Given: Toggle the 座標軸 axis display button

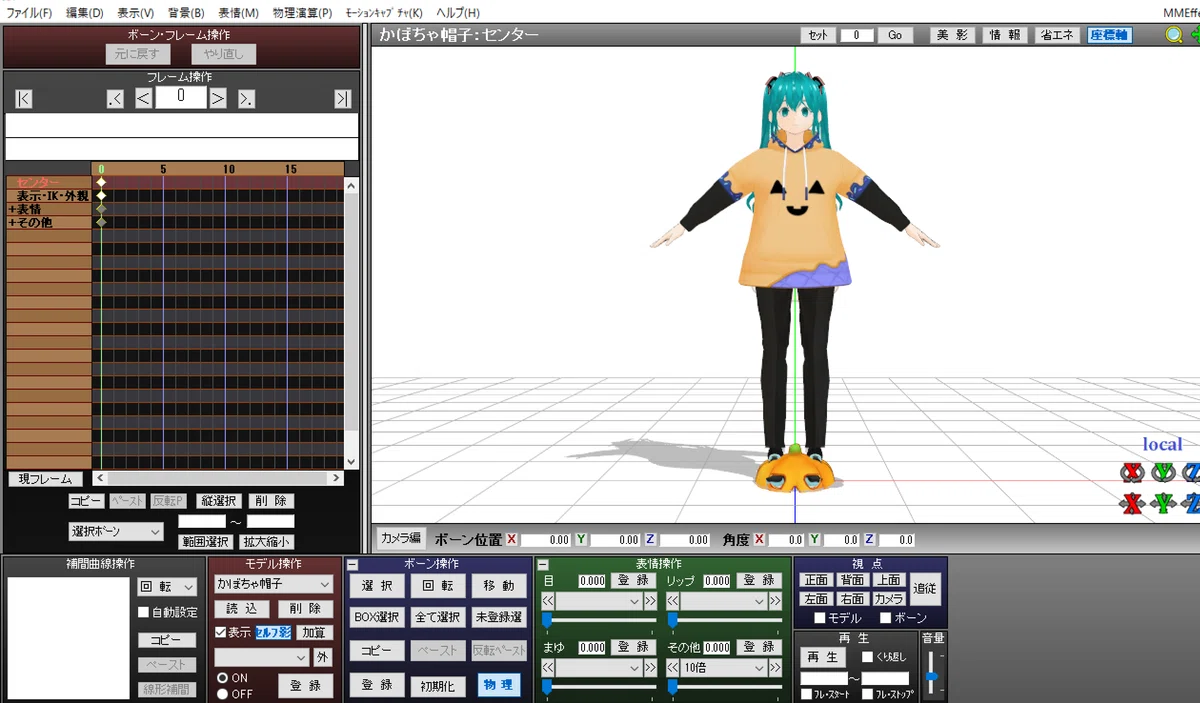Looking at the screenshot, I should 1110,35.
